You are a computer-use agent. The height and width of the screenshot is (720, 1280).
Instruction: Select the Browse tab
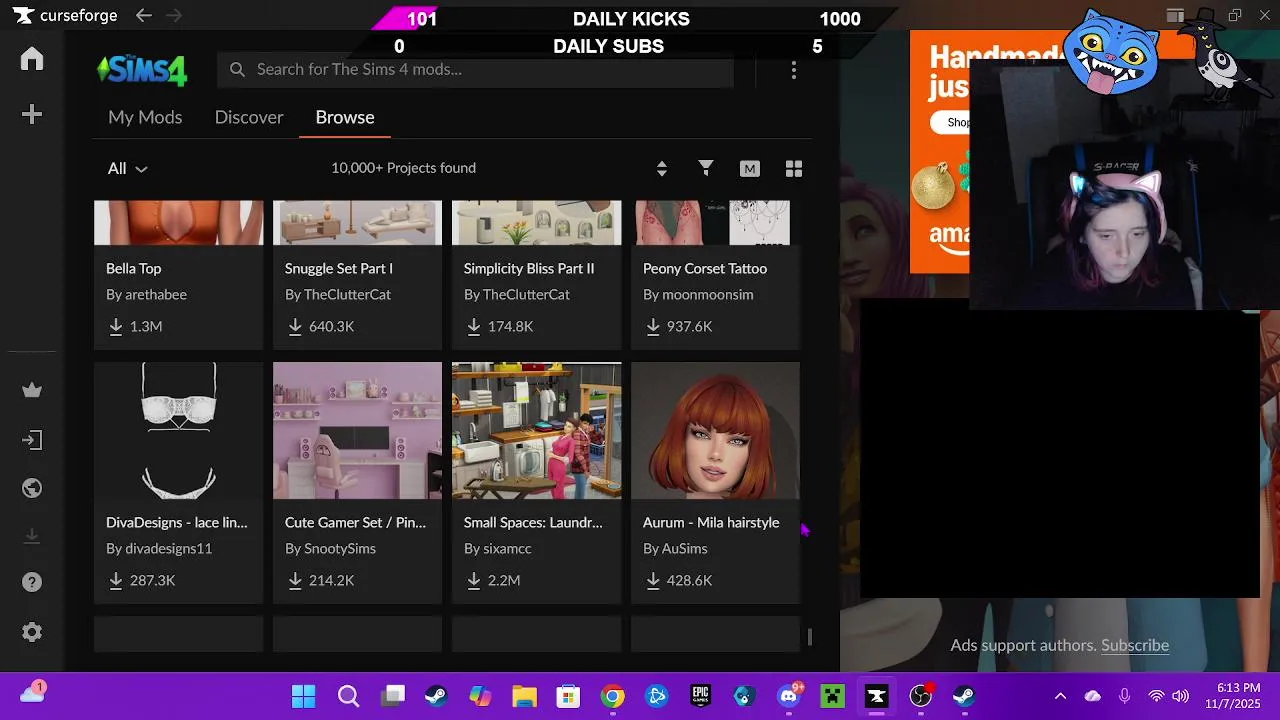(345, 117)
